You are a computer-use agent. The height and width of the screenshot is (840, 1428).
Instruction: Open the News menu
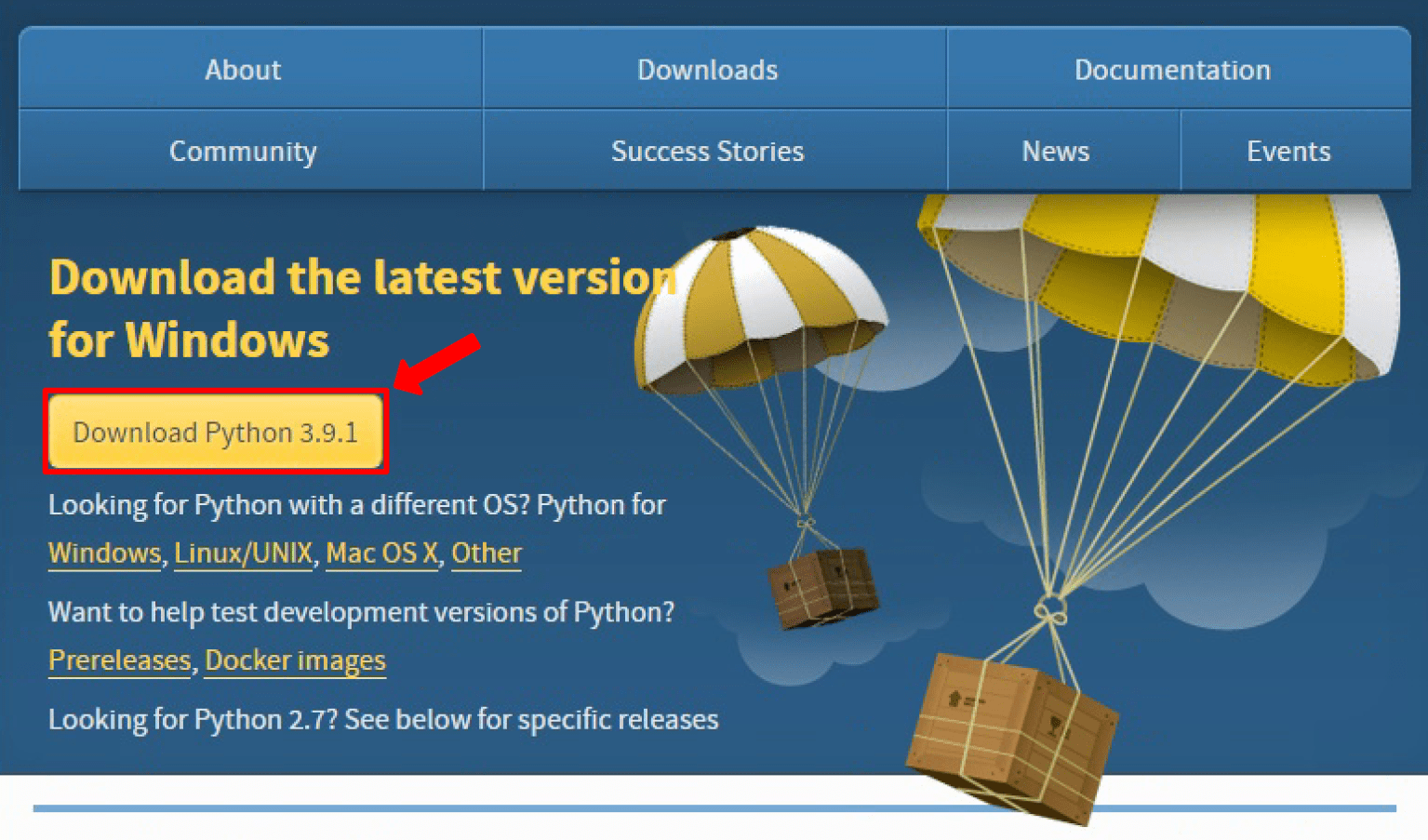[1055, 150]
